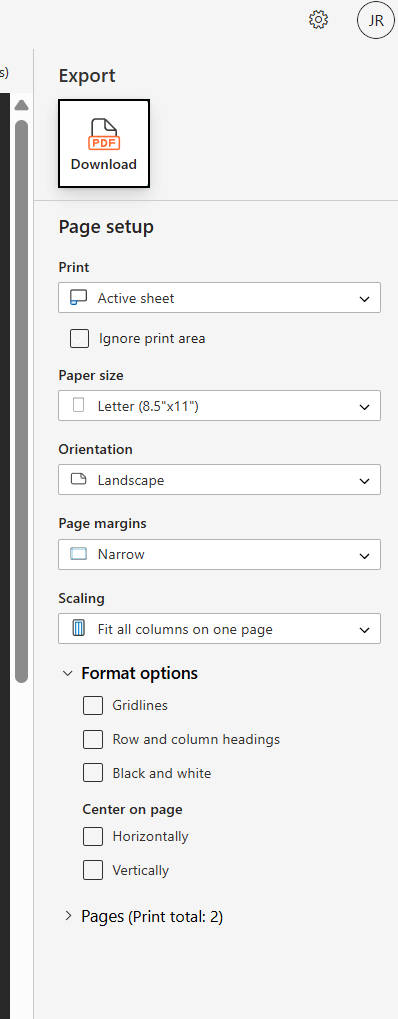
Task: Enable the Gridlines checkbox
Action: click(93, 705)
